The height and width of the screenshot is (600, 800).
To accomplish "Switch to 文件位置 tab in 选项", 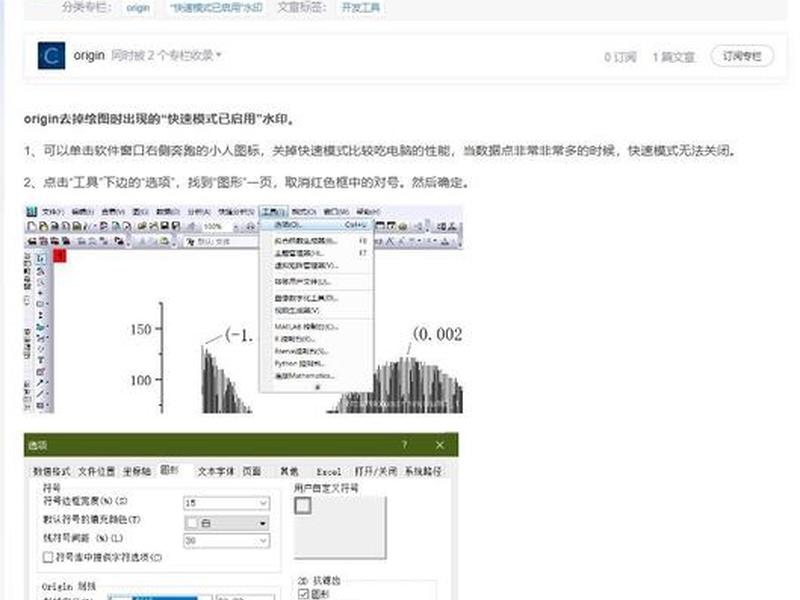I will coord(96,472).
